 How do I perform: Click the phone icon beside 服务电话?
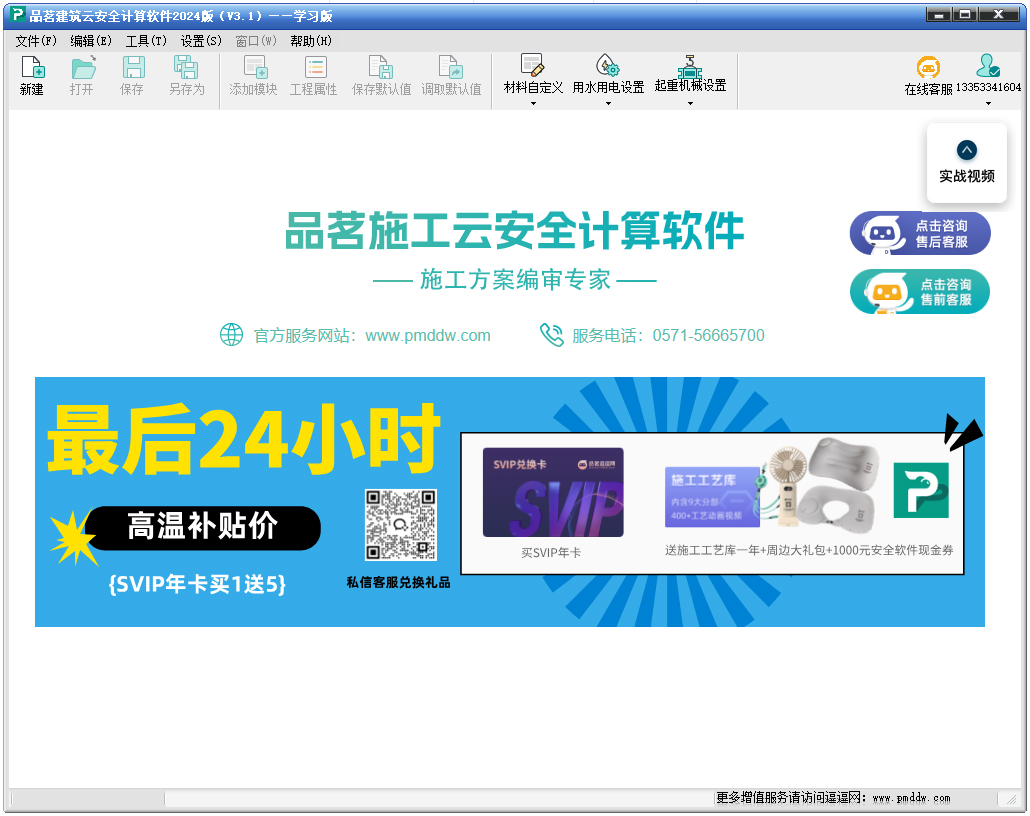tap(551, 334)
